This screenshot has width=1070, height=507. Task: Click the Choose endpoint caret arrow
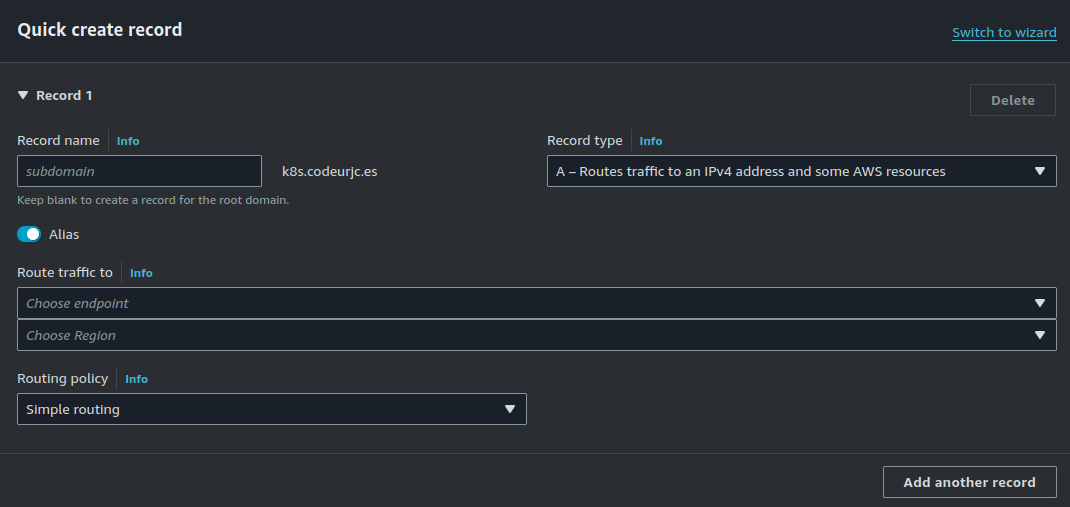point(1039,303)
